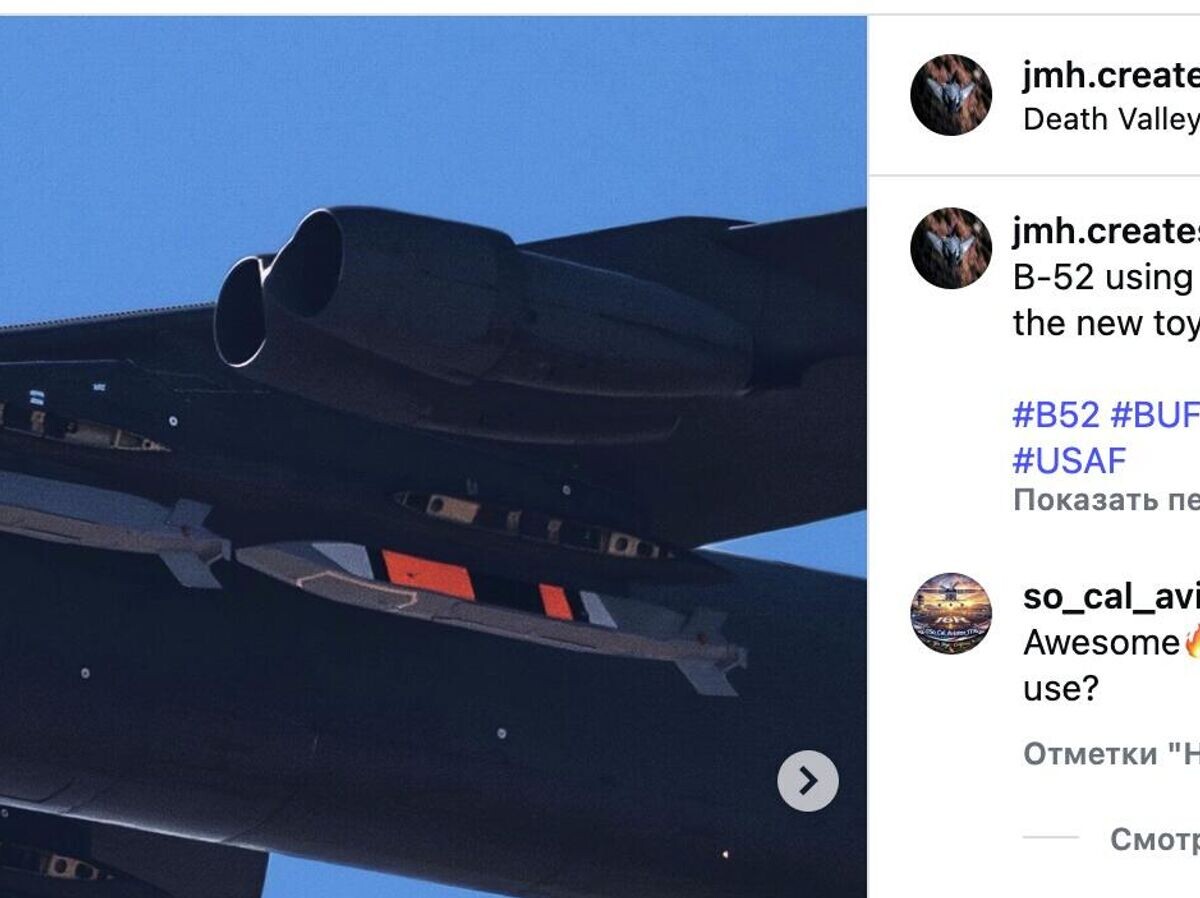Open the #BUF hashtag link
The height and width of the screenshot is (898, 1200).
pos(1155,414)
